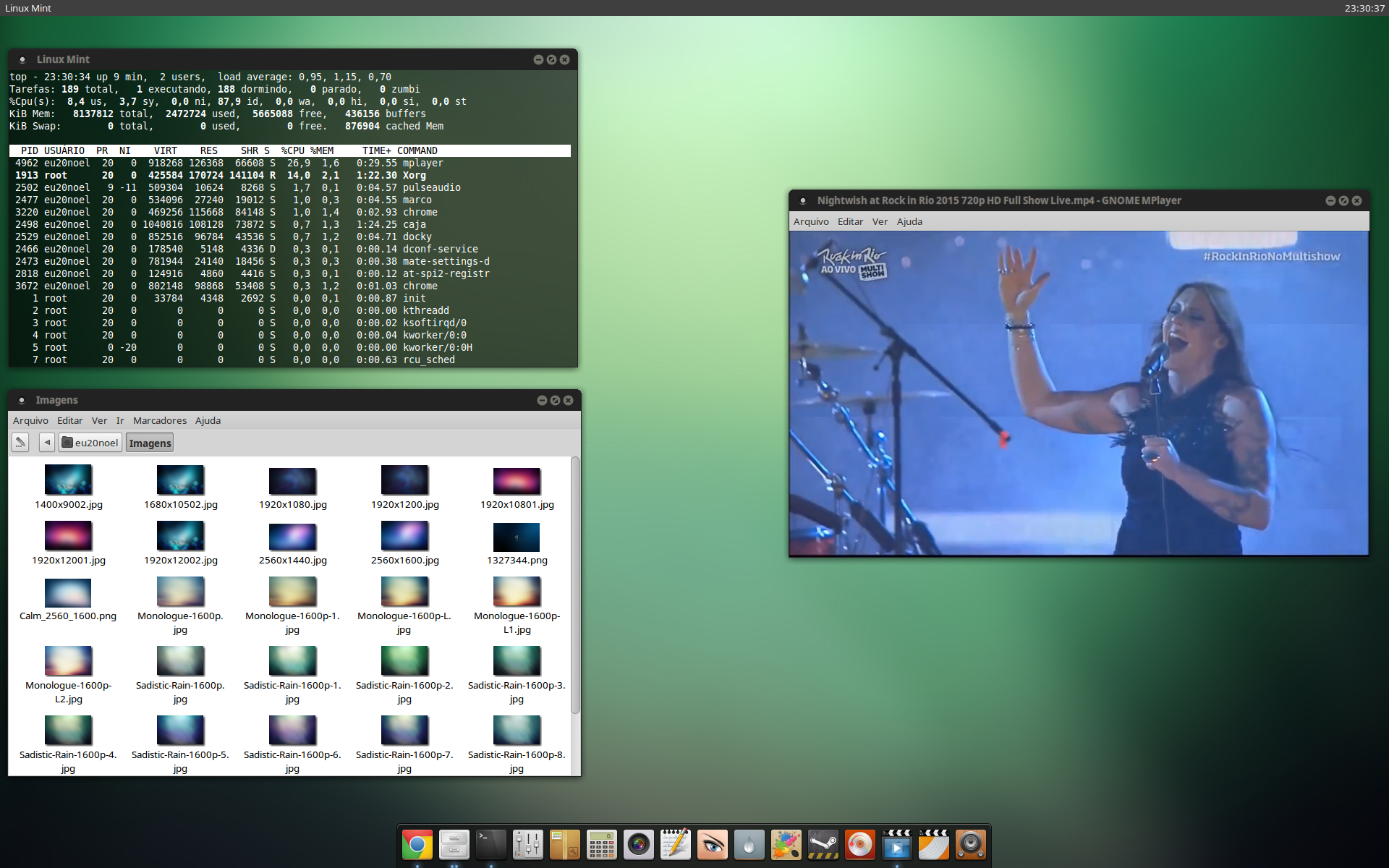Viewport: 1389px width, 868px height.
Task: Open Editar menu in GNOME MPlayer
Action: (850, 221)
